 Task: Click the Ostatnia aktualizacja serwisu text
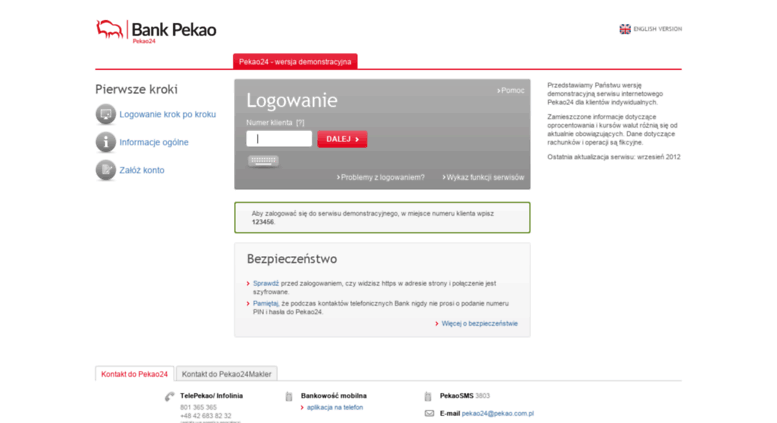point(614,157)
